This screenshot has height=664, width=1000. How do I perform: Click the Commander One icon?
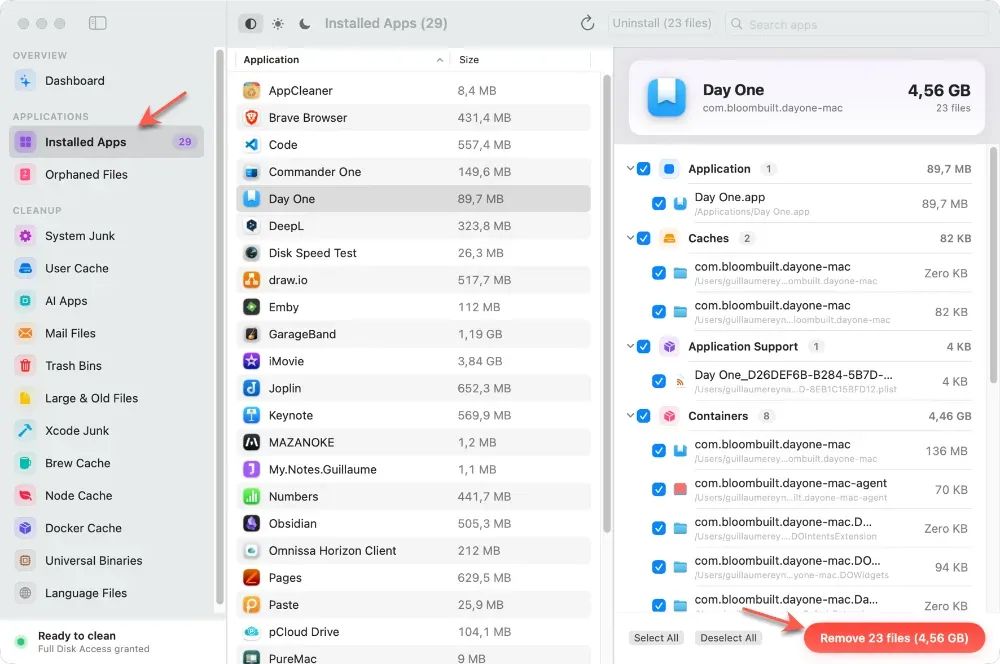(251, 172)
